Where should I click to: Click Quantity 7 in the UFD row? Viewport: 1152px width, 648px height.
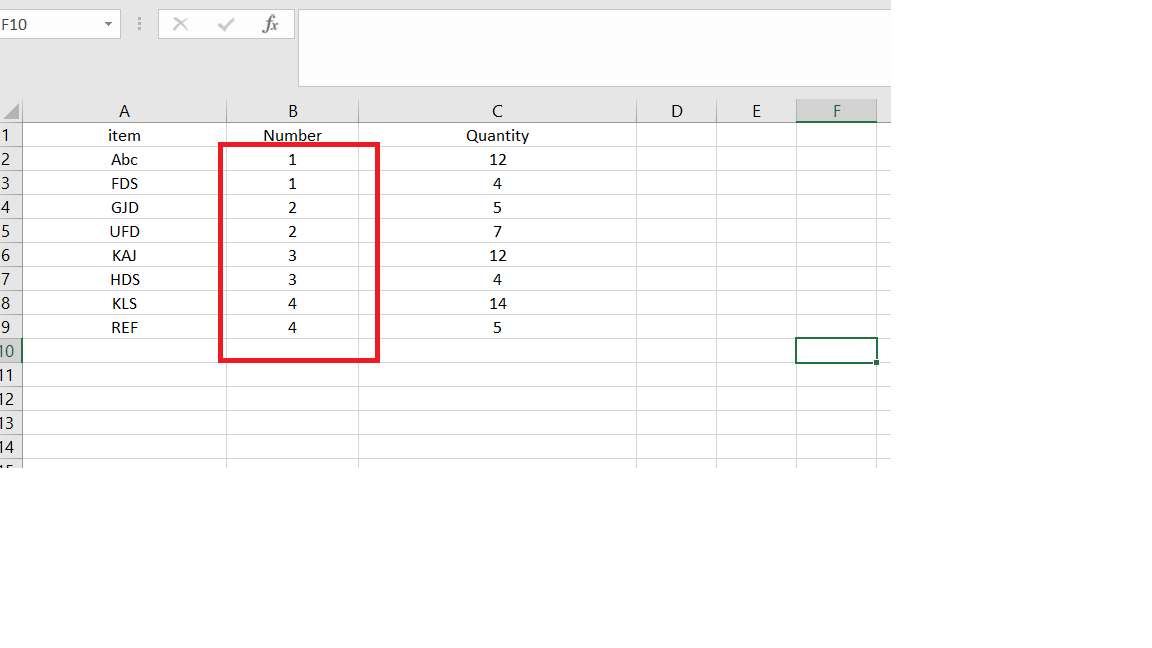tap(497, 231)
